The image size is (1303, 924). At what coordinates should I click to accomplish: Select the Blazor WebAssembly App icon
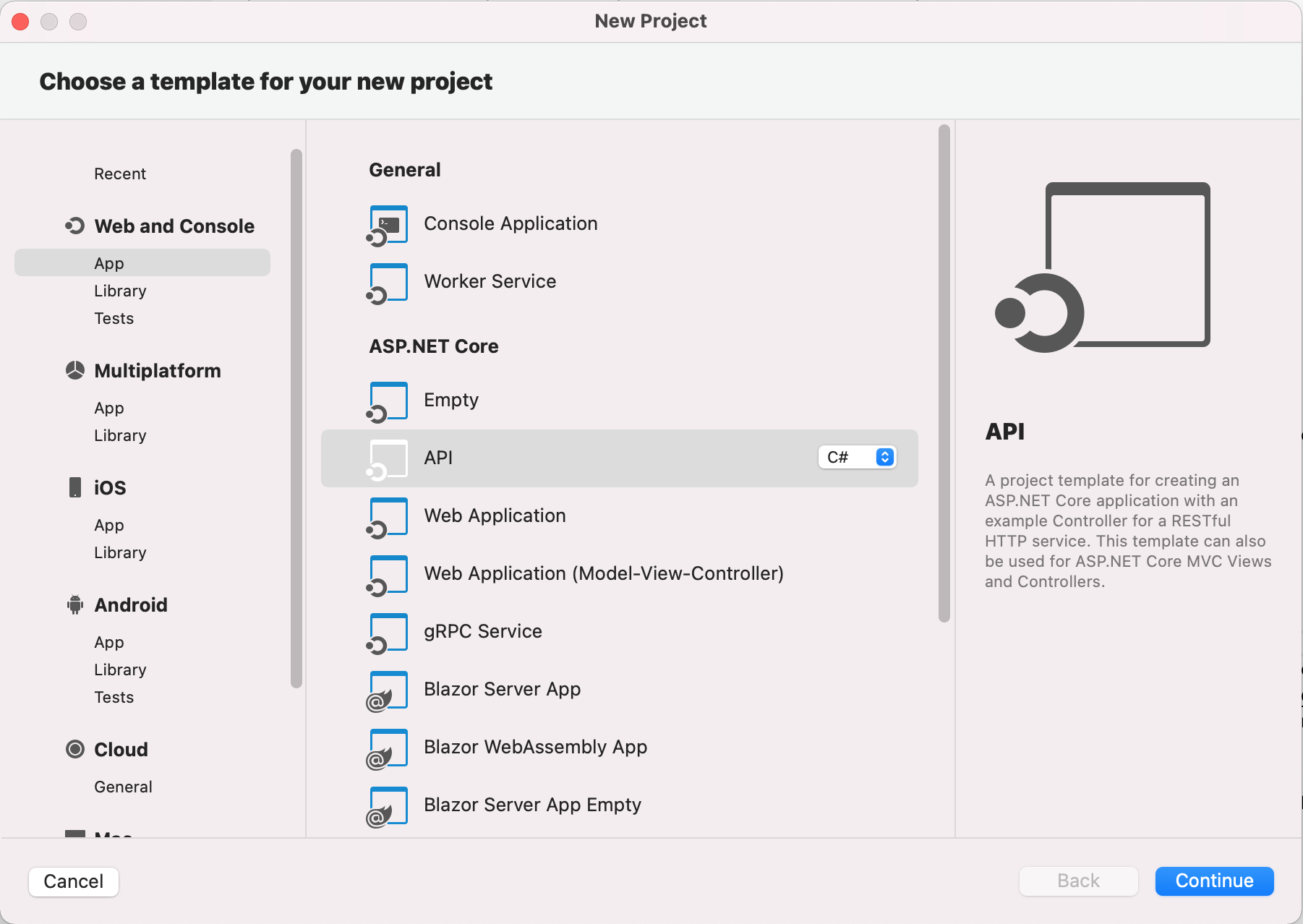(388, 748)
